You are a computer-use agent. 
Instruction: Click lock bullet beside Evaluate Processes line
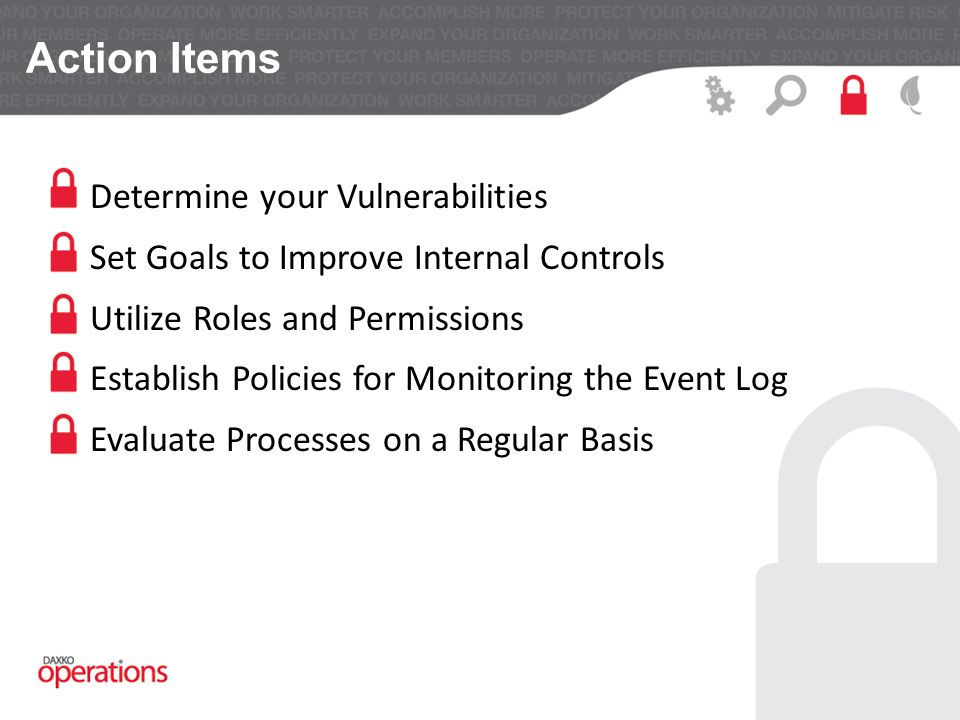click(x=64, y=434)
